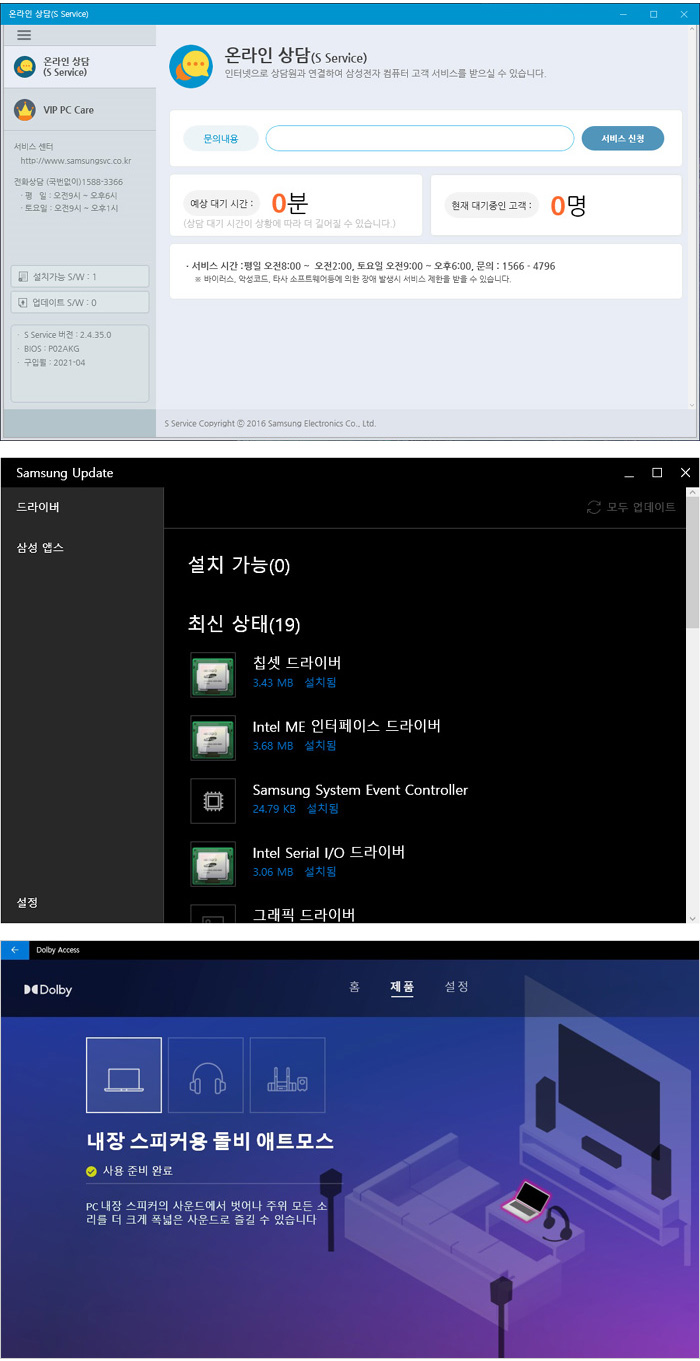The width and height of the screenshot is (700, 1361).
Task: Click the 사용 준비 완료 checkmark icon
Action: [x=92, y=1170]
